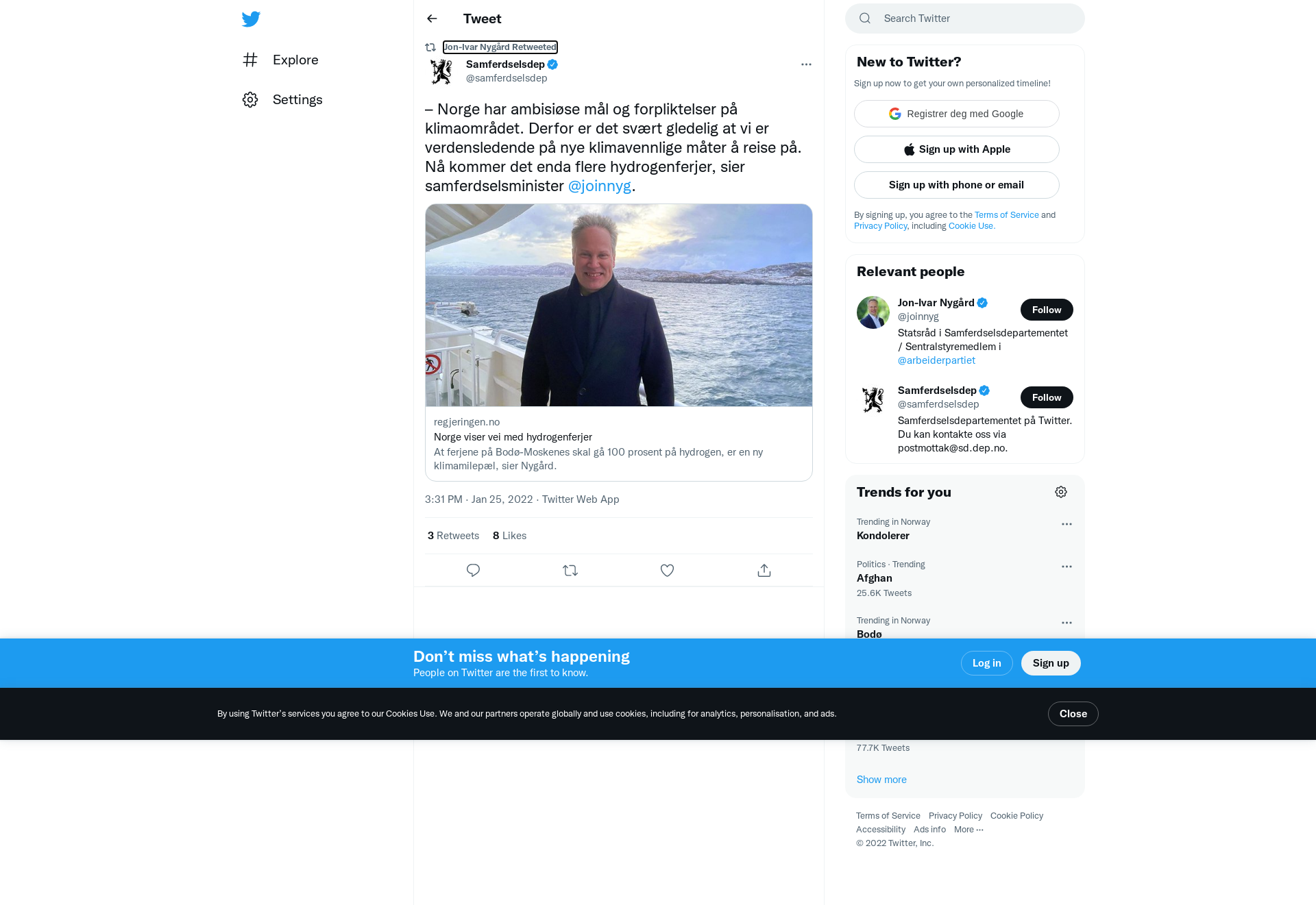This screenshot has width=1316, height=905.
Task: Open Trends settings gear icon
Action: (1061, 492)
